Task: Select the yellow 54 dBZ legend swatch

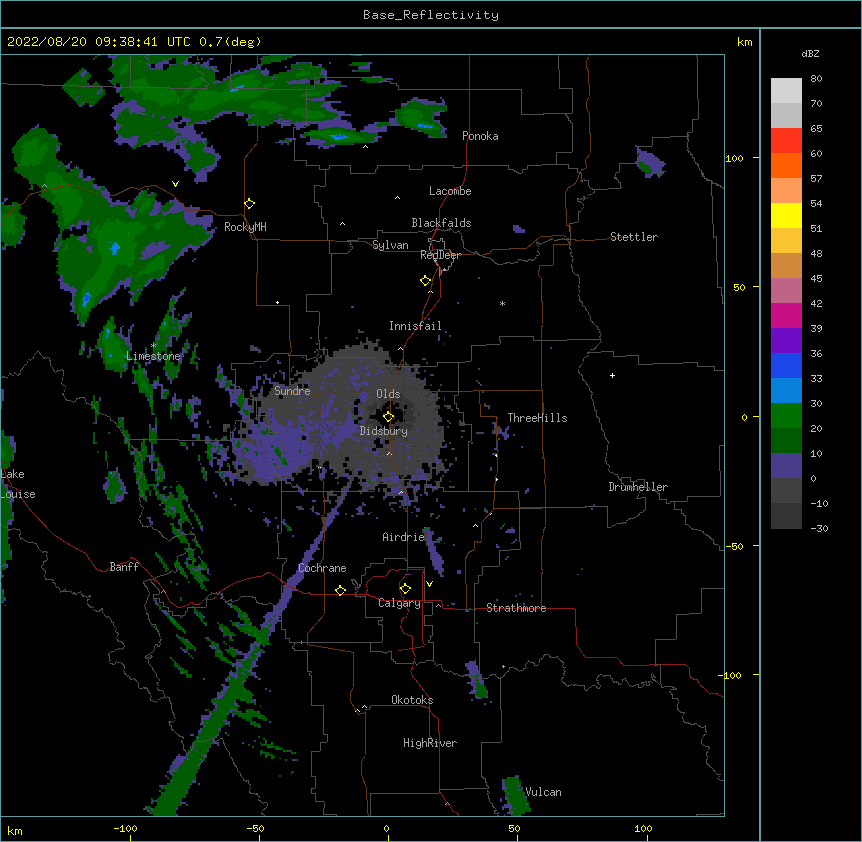Action: pyautogui.click(x=786, y=215)
